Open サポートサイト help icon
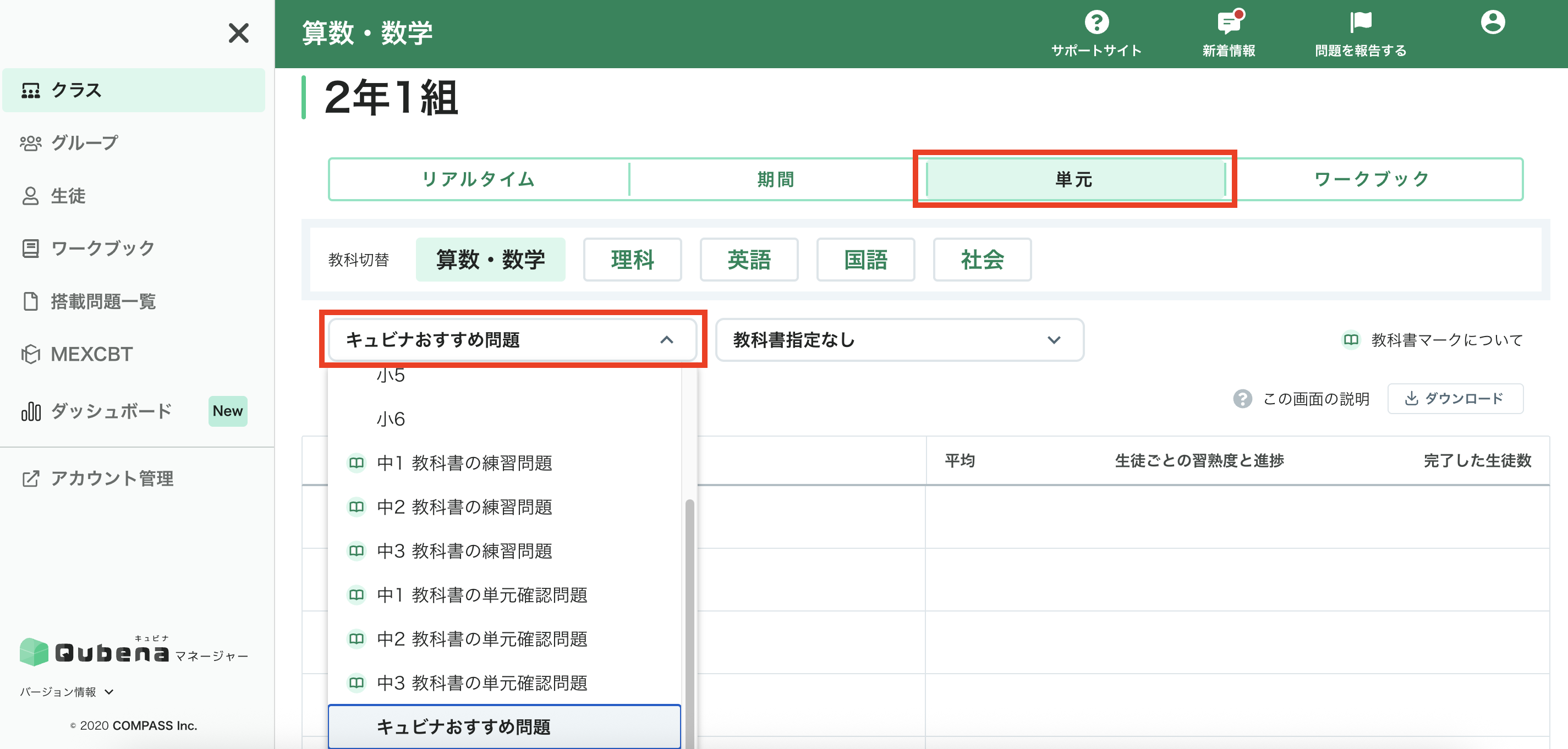 (1096, 23)
